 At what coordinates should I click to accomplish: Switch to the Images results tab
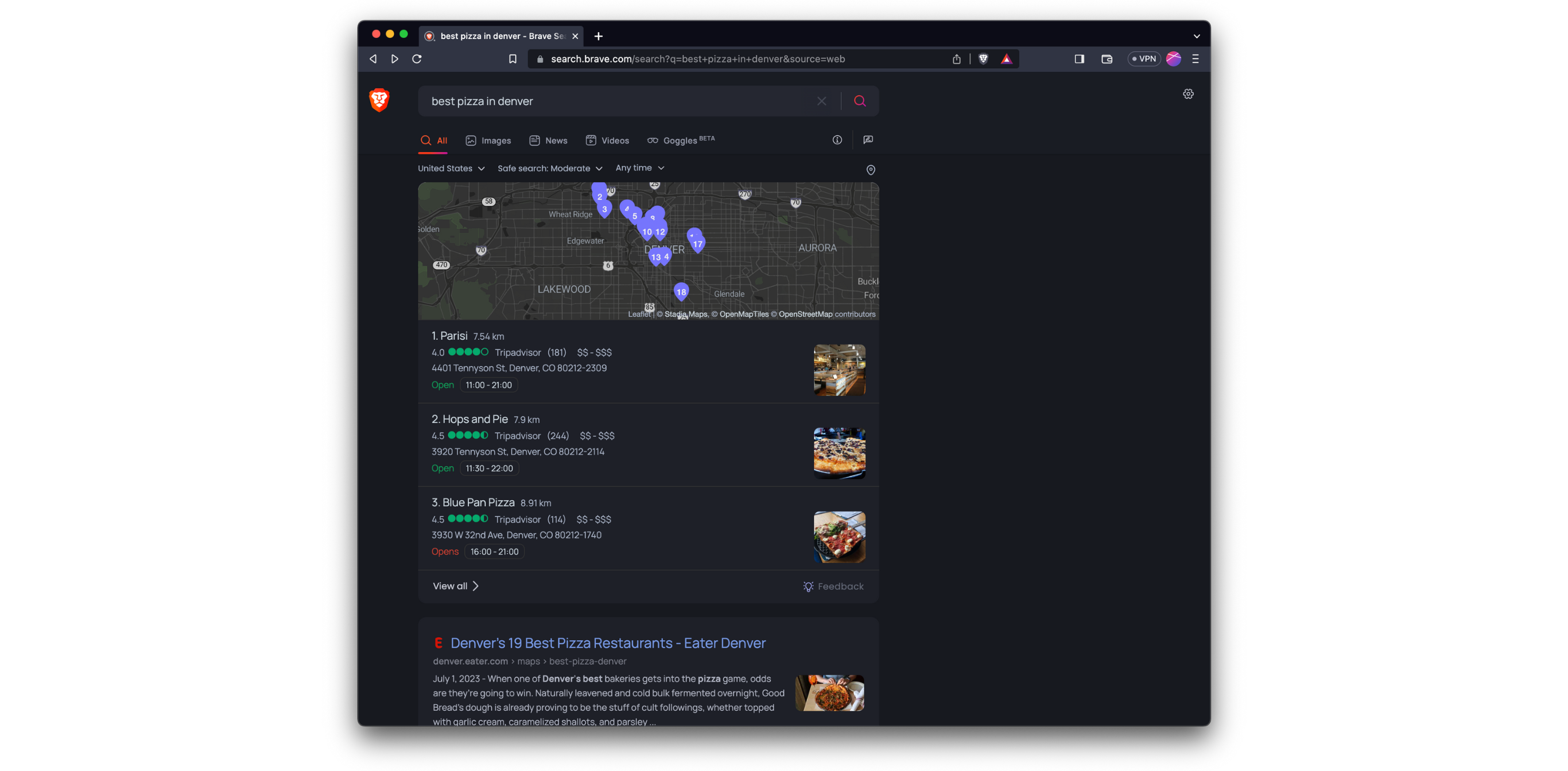coord(488,140)
